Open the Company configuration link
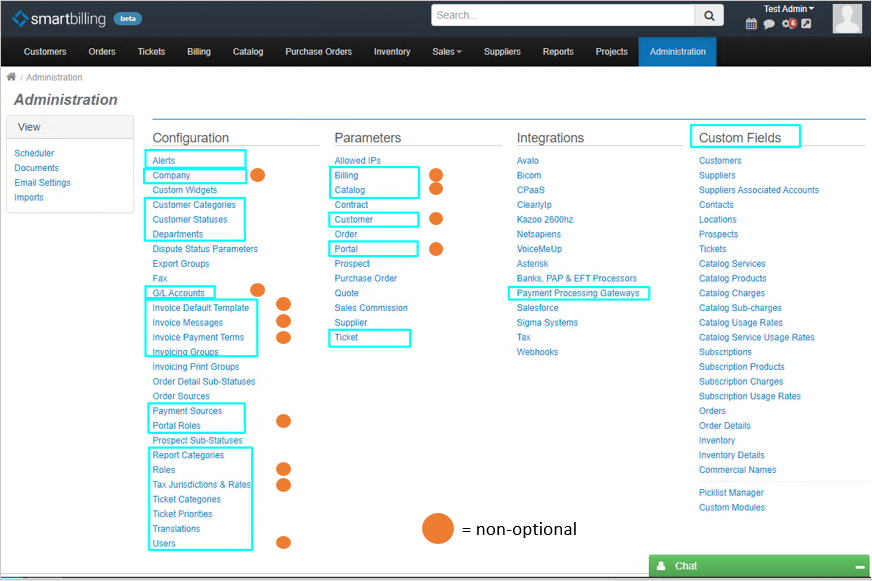The height and width of the screenshot is (581, 872). (171, 175)
